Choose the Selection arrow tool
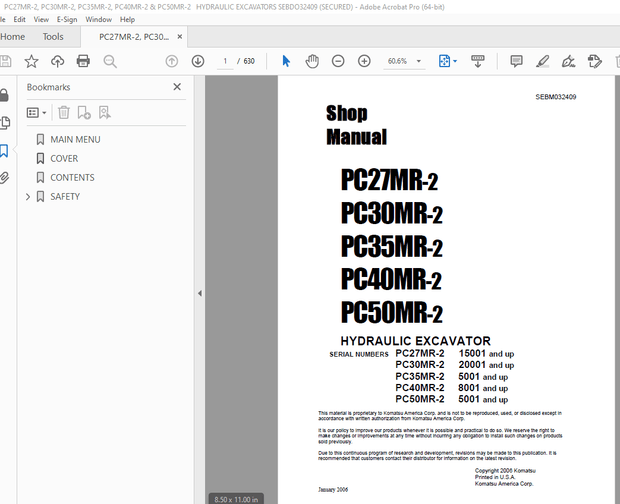 pos(286,61)
